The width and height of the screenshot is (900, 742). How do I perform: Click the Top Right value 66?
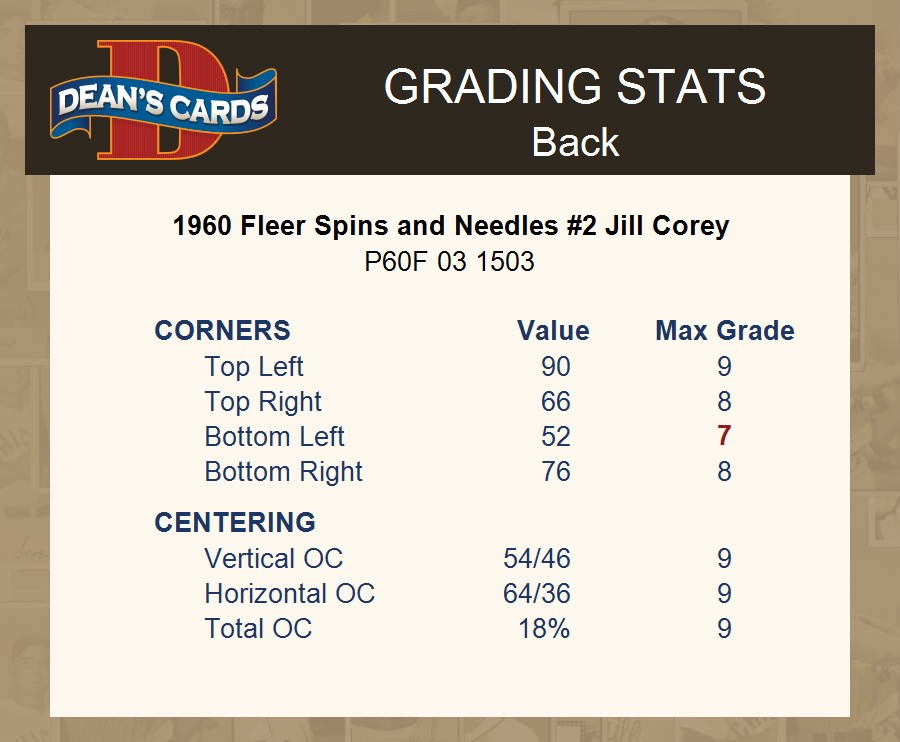coord(555,402)
